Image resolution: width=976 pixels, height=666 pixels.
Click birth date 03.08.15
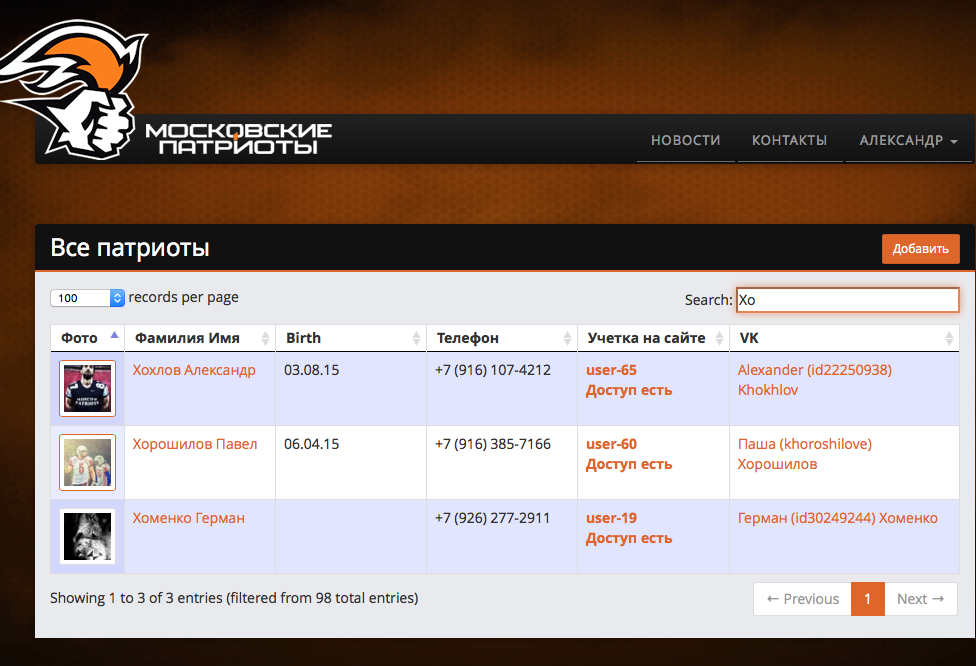pos(311,370)
